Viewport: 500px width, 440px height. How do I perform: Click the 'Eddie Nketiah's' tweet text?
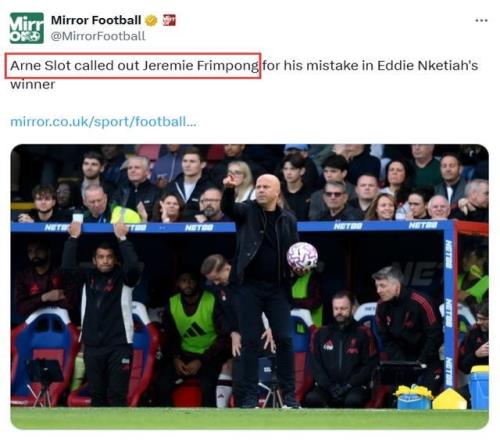[428, 66]
